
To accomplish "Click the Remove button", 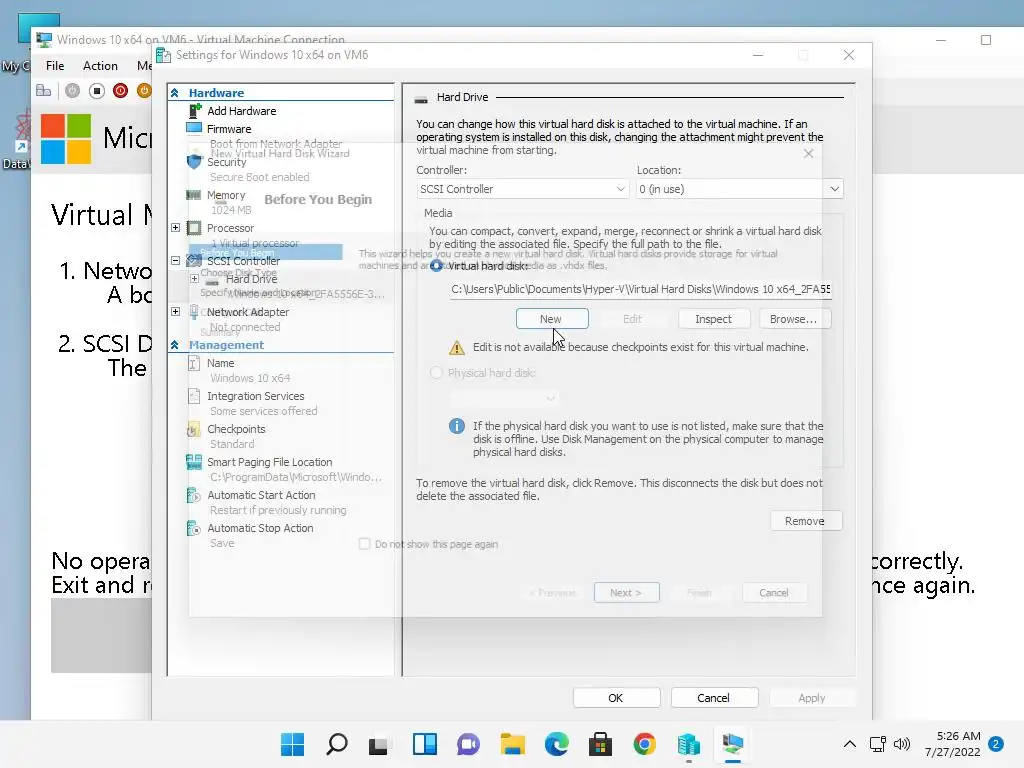I will [x=805, y=521].
